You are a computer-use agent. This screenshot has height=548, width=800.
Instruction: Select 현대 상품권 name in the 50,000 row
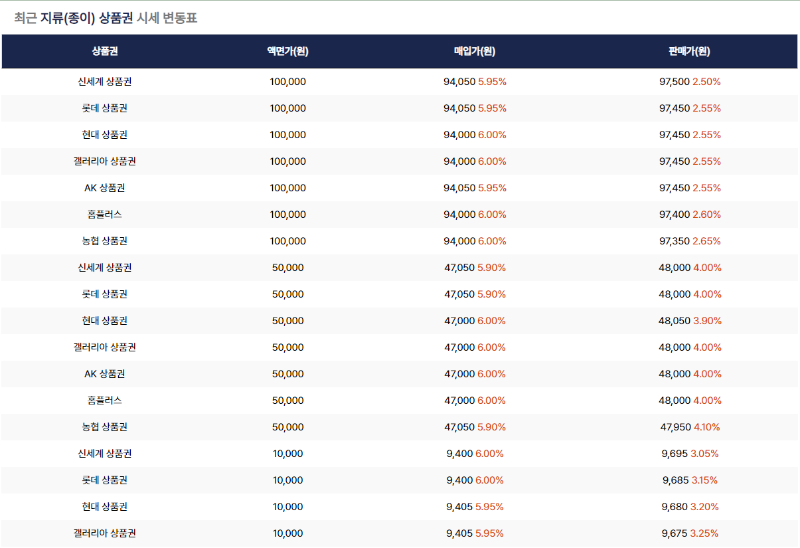tap(105, 320)
